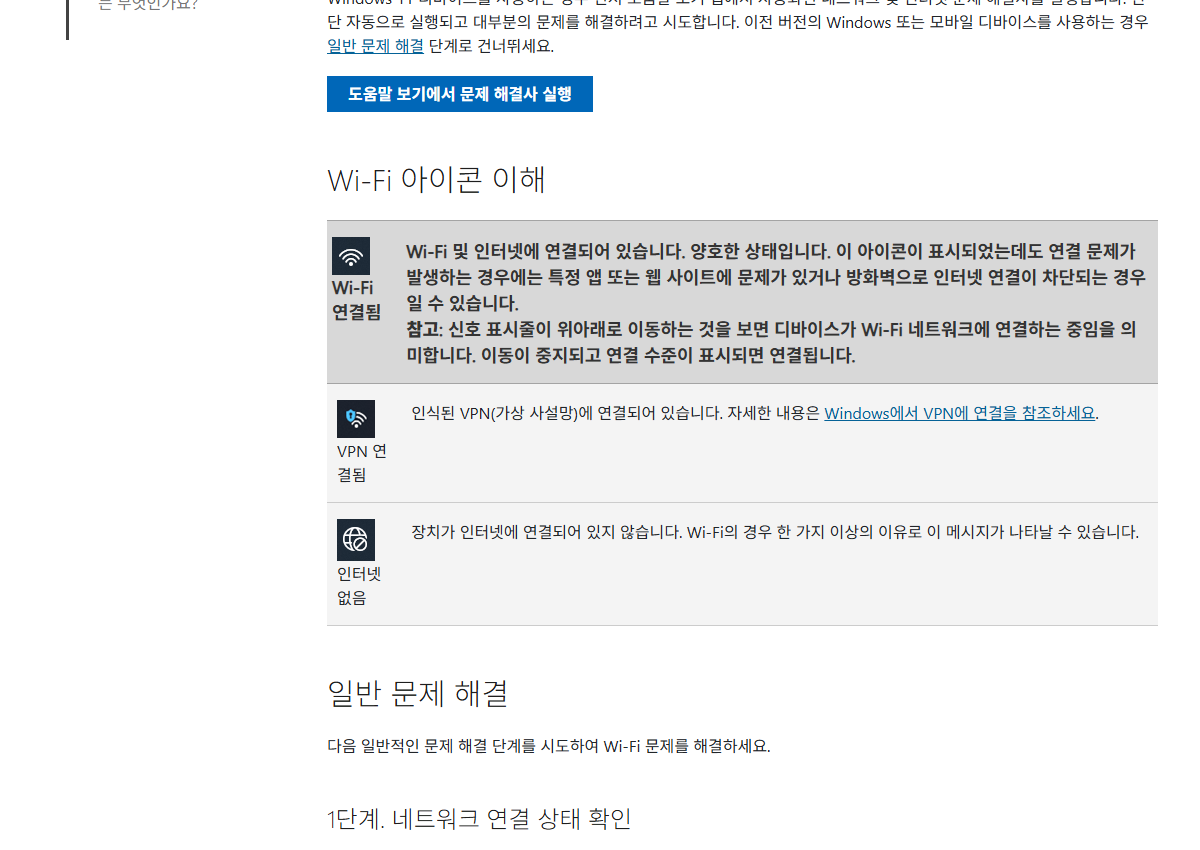Viewport: 1200px width, 850px height.
Task: Open the 일반 문제 해결 link
Action: [x=375, y=46]
